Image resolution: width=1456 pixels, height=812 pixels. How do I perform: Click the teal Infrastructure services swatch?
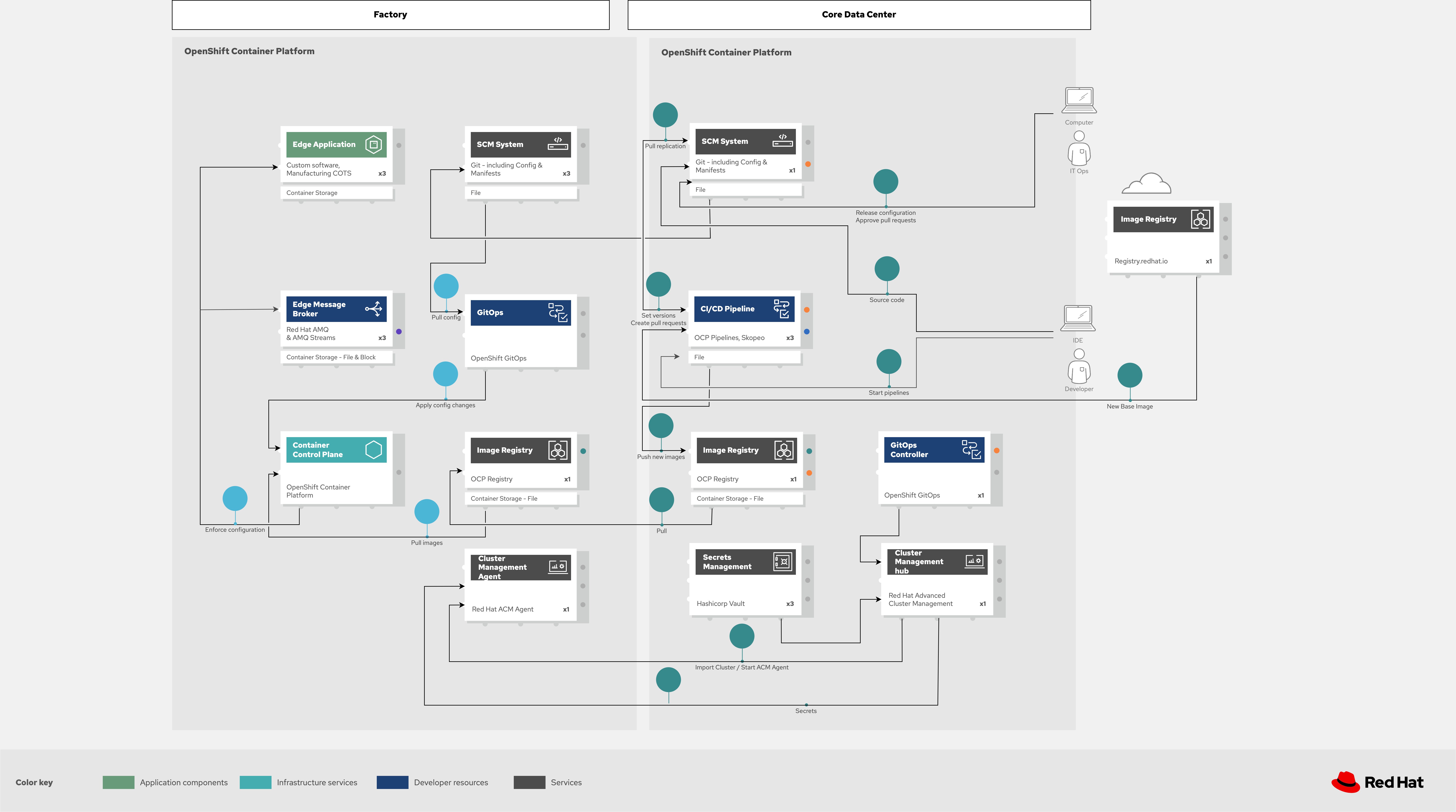click(x=256, y=782)
